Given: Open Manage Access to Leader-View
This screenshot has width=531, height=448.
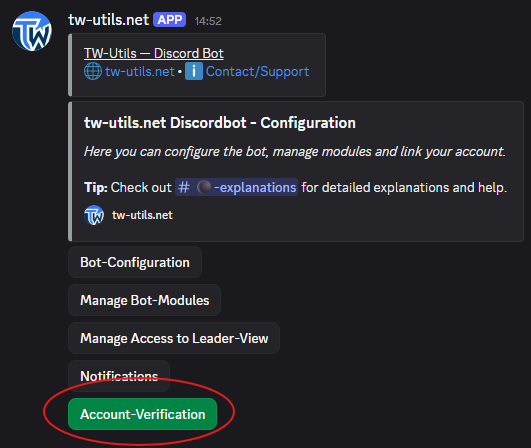Looking at the screenshot, I should (174, 338).
